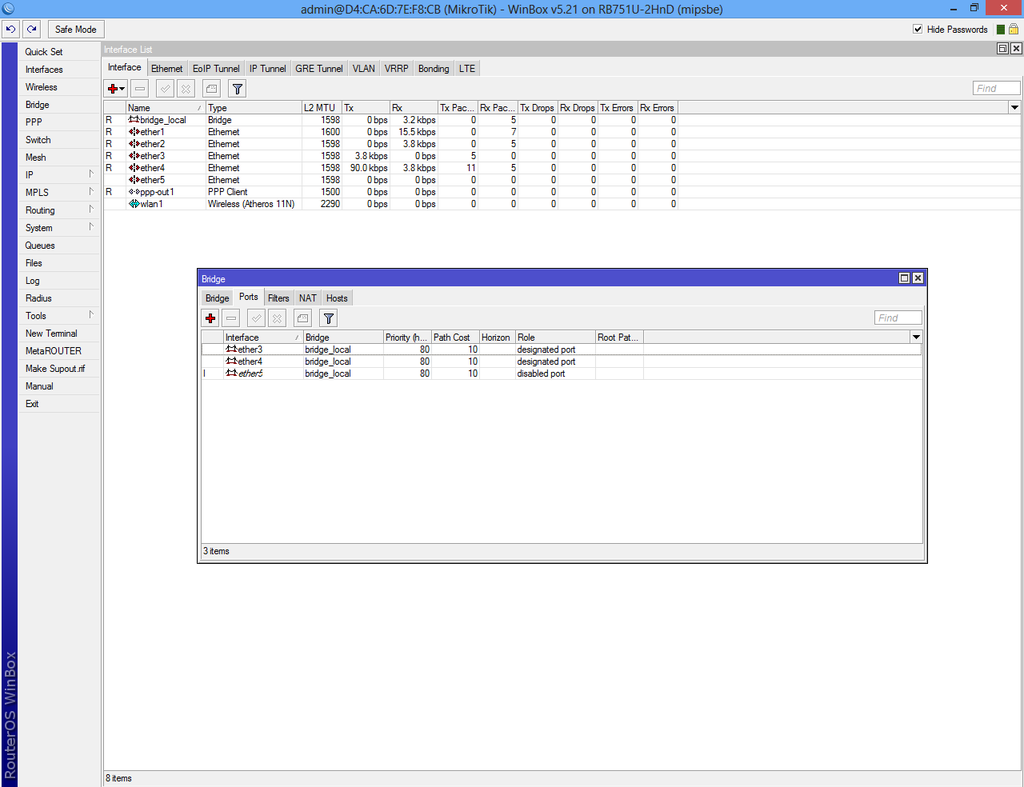Click the Find input field in Bridge window
The height and width of the screenshot is (787, 1024).
click(x=898, y=317)
